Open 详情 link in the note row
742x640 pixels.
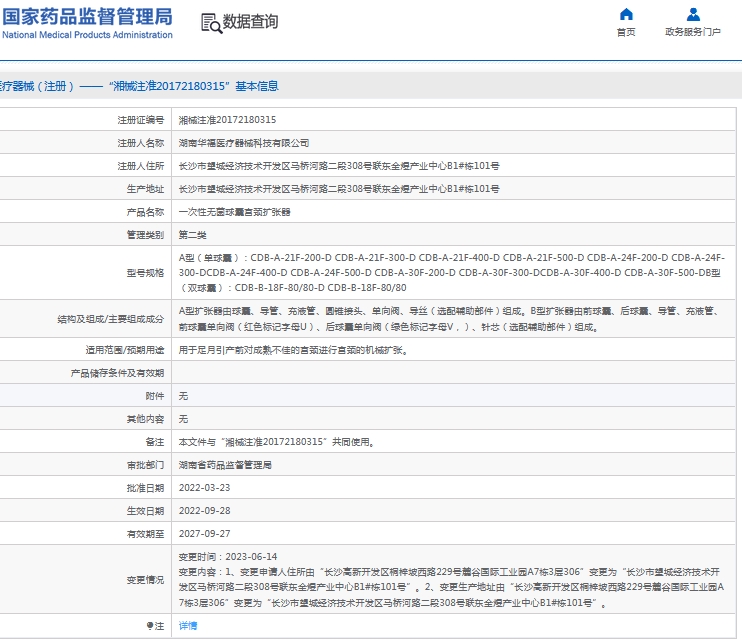pos(188,625)
